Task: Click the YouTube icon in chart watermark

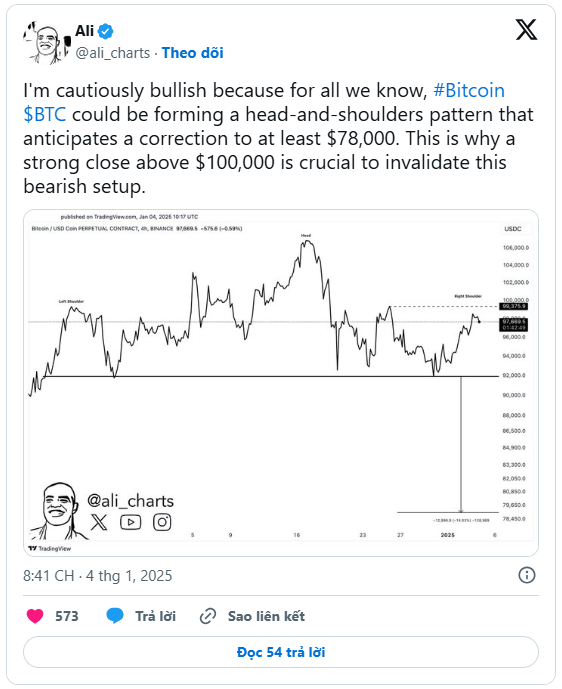Action: click(131, 522)
